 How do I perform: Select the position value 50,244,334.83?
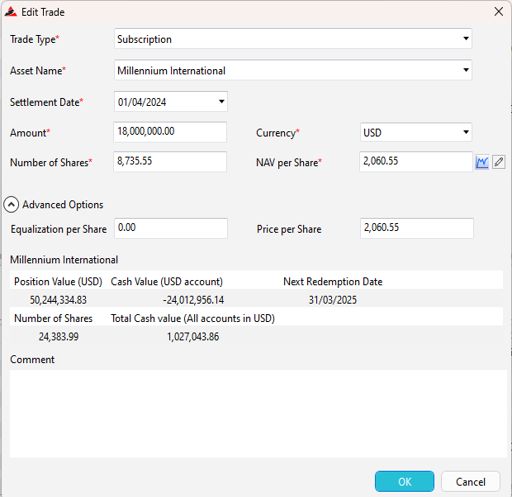[58, 300]
